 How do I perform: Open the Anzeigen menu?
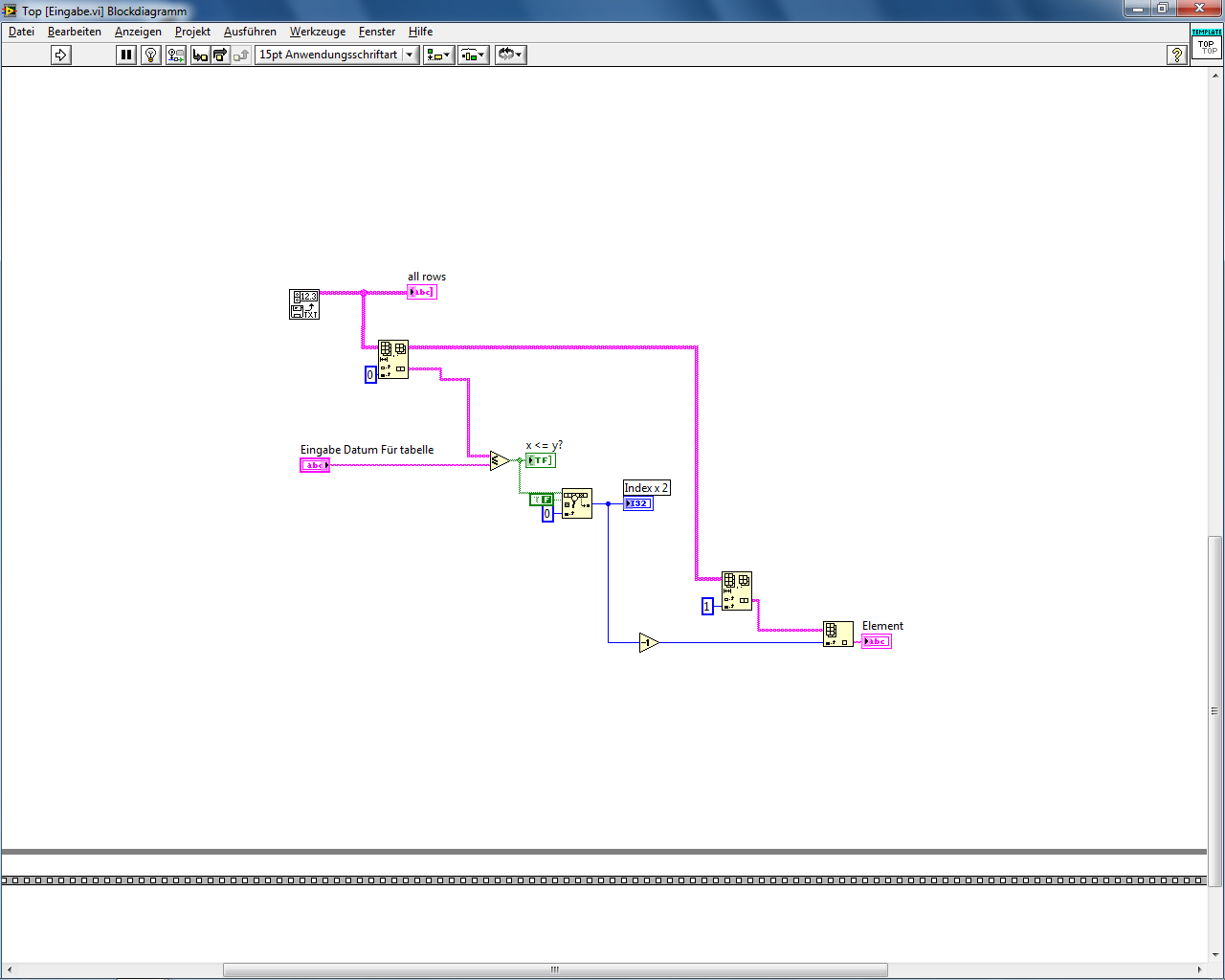click(138, 32)
